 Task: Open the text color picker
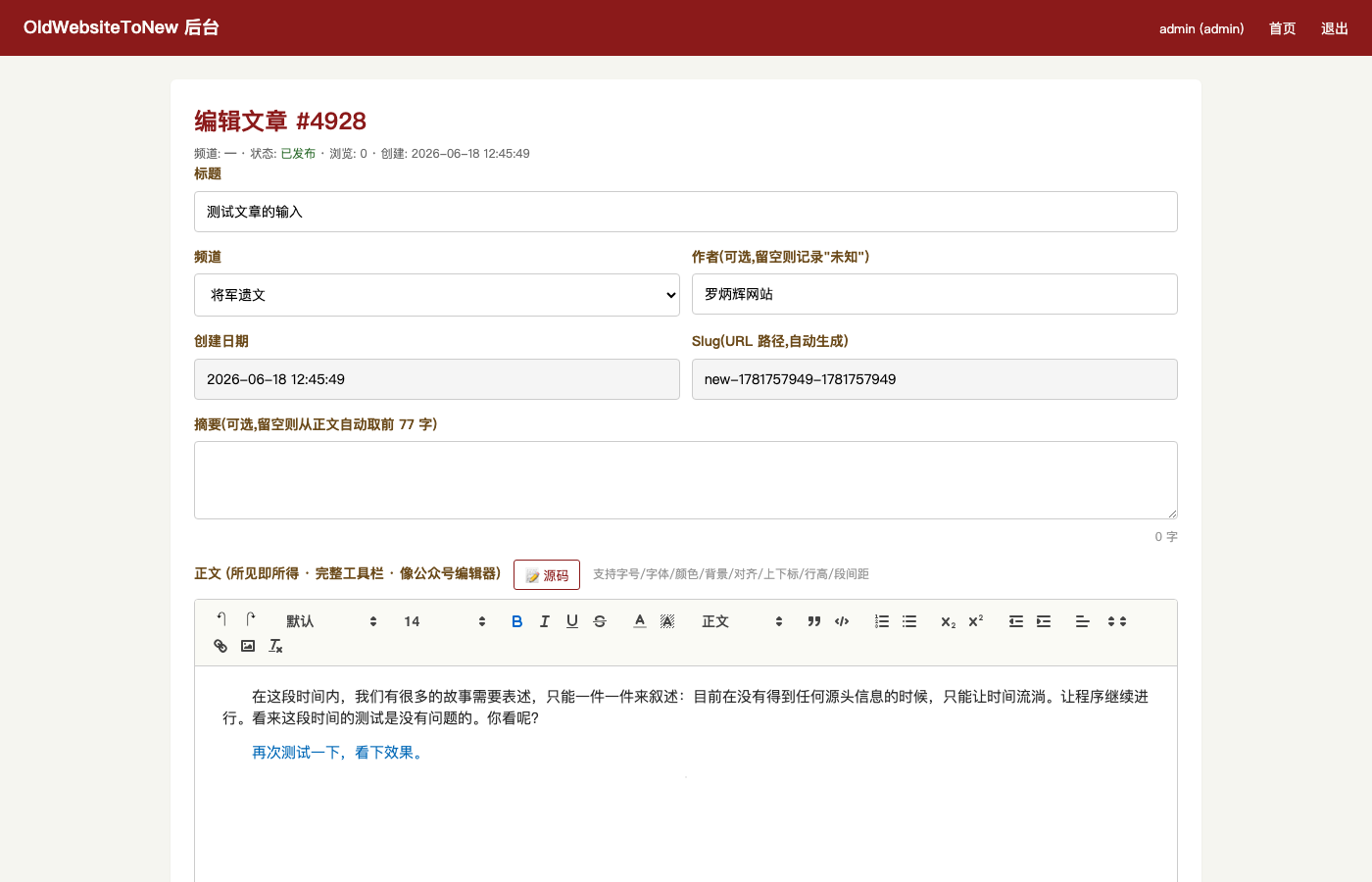(640, 621)
